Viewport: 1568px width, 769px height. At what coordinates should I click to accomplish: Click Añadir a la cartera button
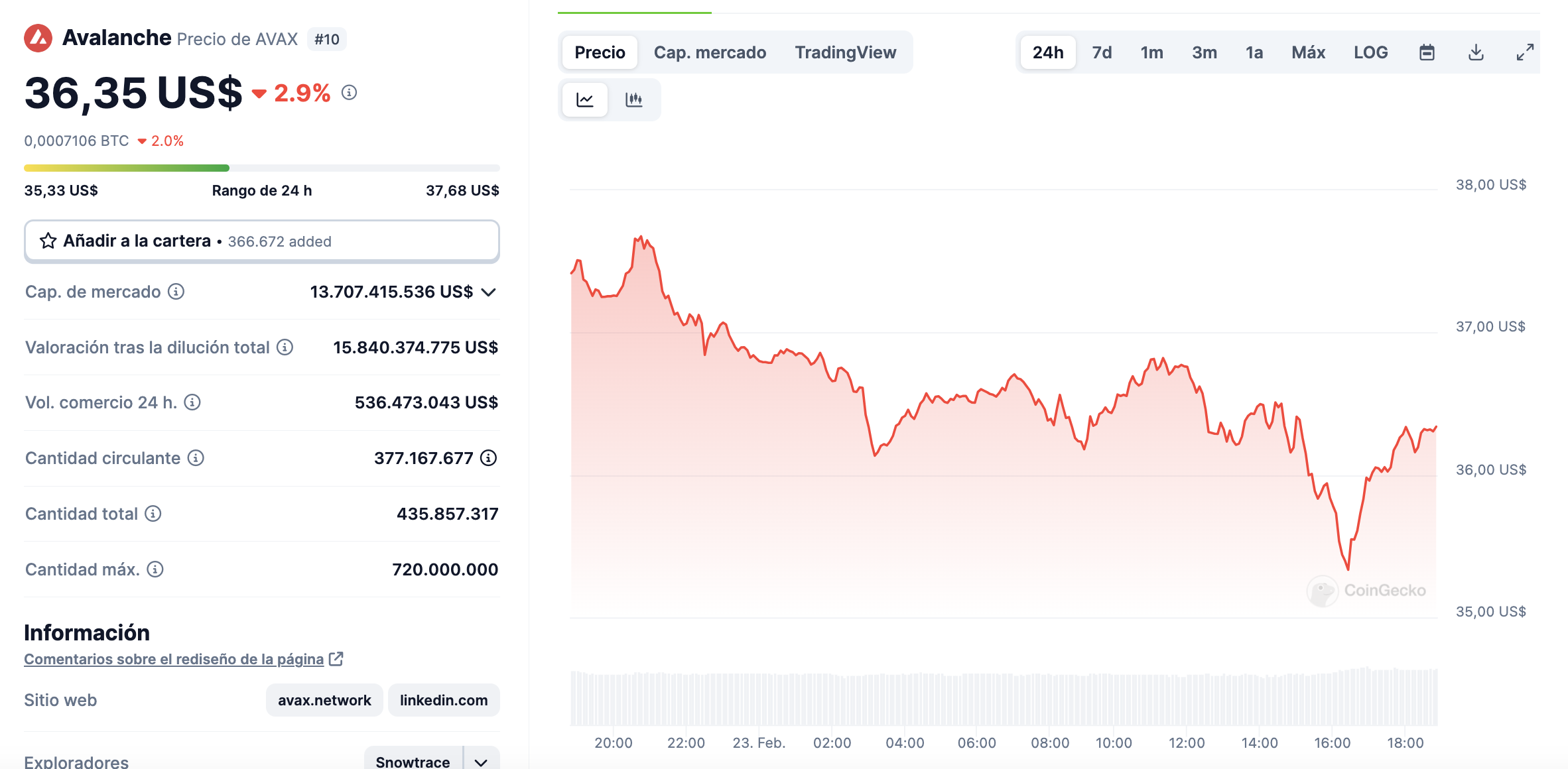[x=261, y=241]
